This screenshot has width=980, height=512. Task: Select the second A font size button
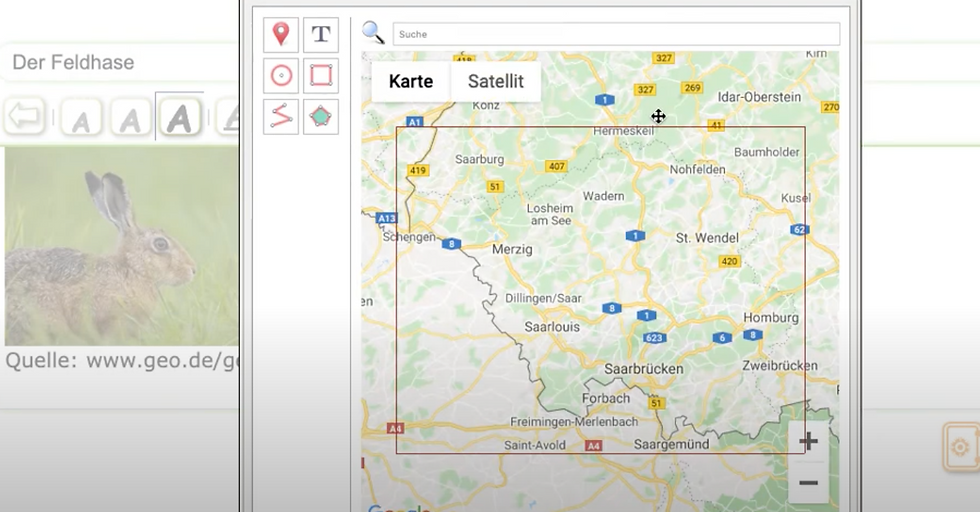coord(130,118)
